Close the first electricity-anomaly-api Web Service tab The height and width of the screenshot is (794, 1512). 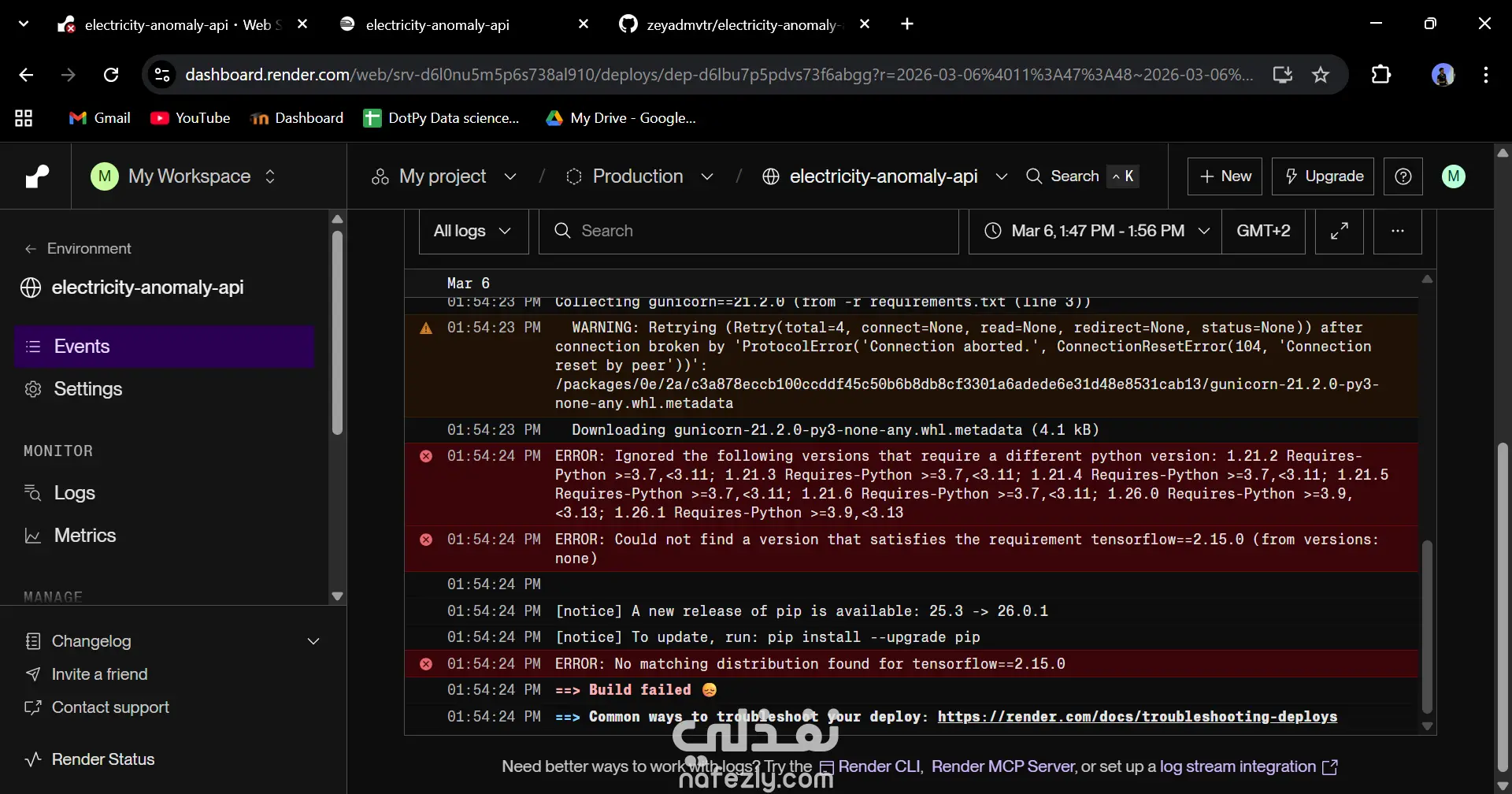(302, 24)
